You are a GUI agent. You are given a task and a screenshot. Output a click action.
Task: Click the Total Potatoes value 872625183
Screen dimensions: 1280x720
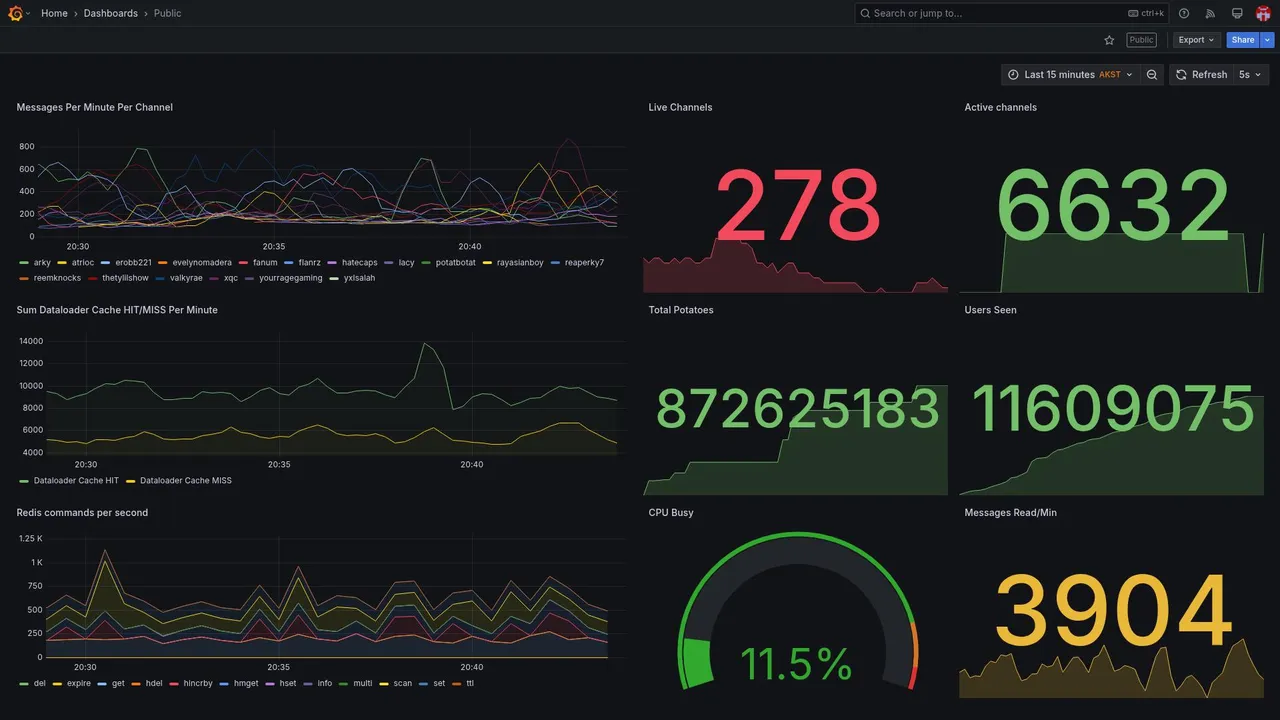tap(798, 410)
